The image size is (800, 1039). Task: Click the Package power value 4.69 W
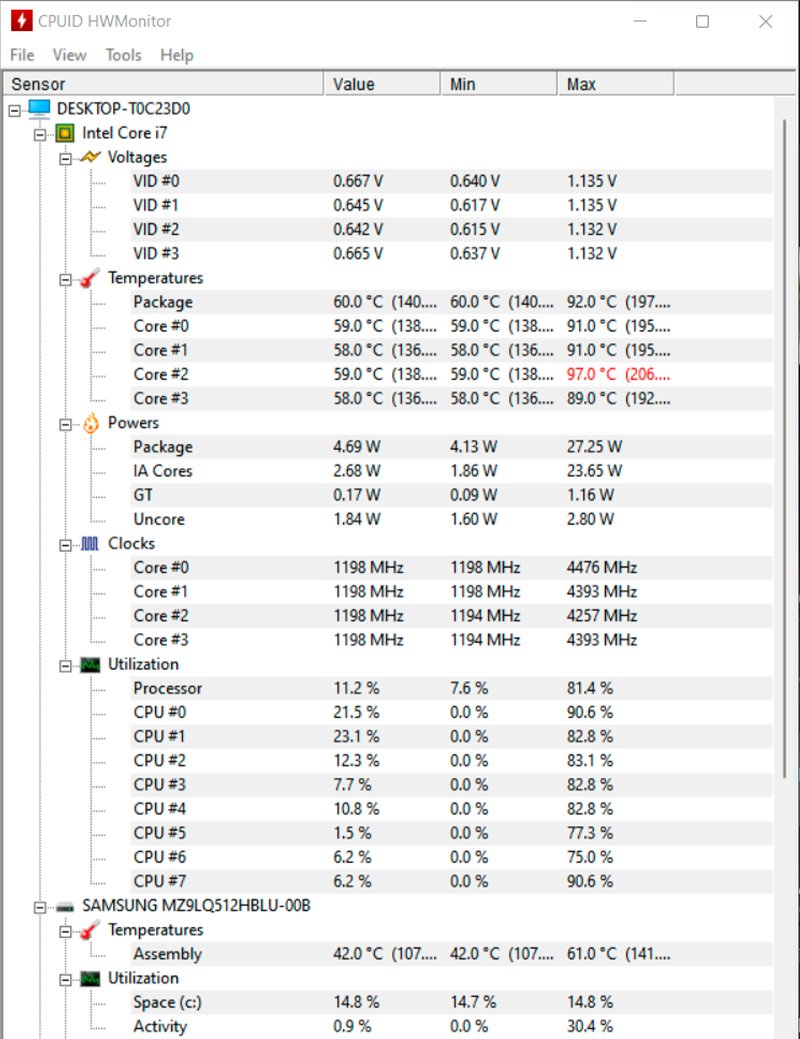[357, 447]
